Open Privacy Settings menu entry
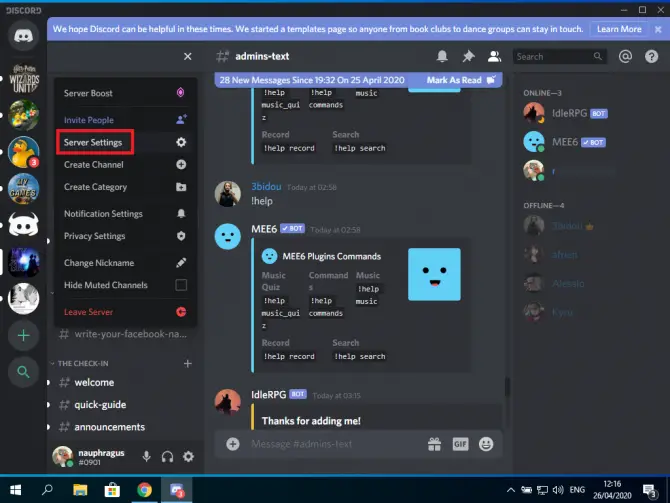This screenshot has width=670, height=503. [x=126, y=236]
